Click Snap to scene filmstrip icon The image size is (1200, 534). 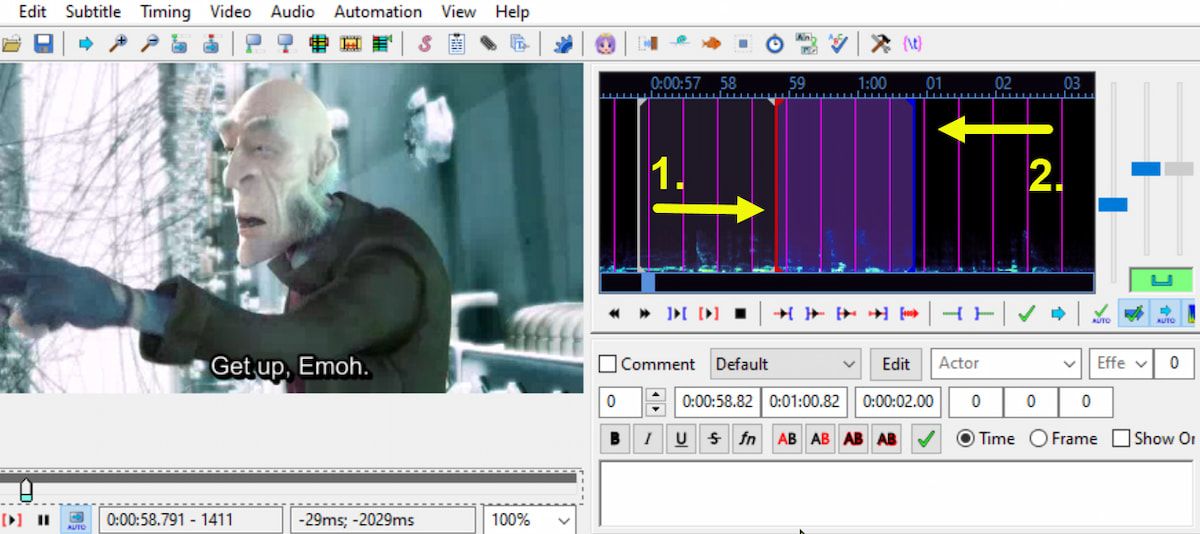click(350, 44)
